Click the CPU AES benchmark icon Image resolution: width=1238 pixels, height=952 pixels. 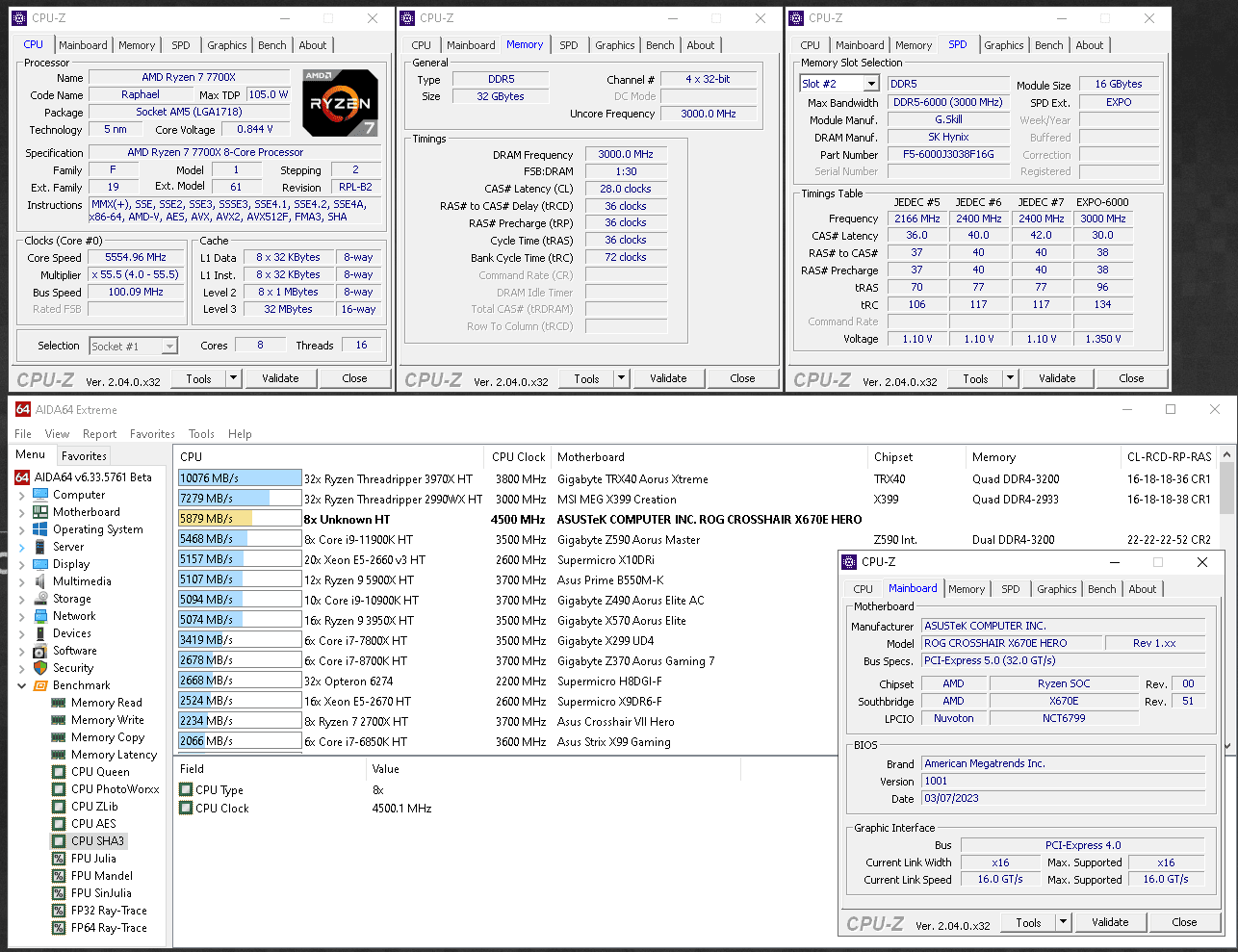59,824
